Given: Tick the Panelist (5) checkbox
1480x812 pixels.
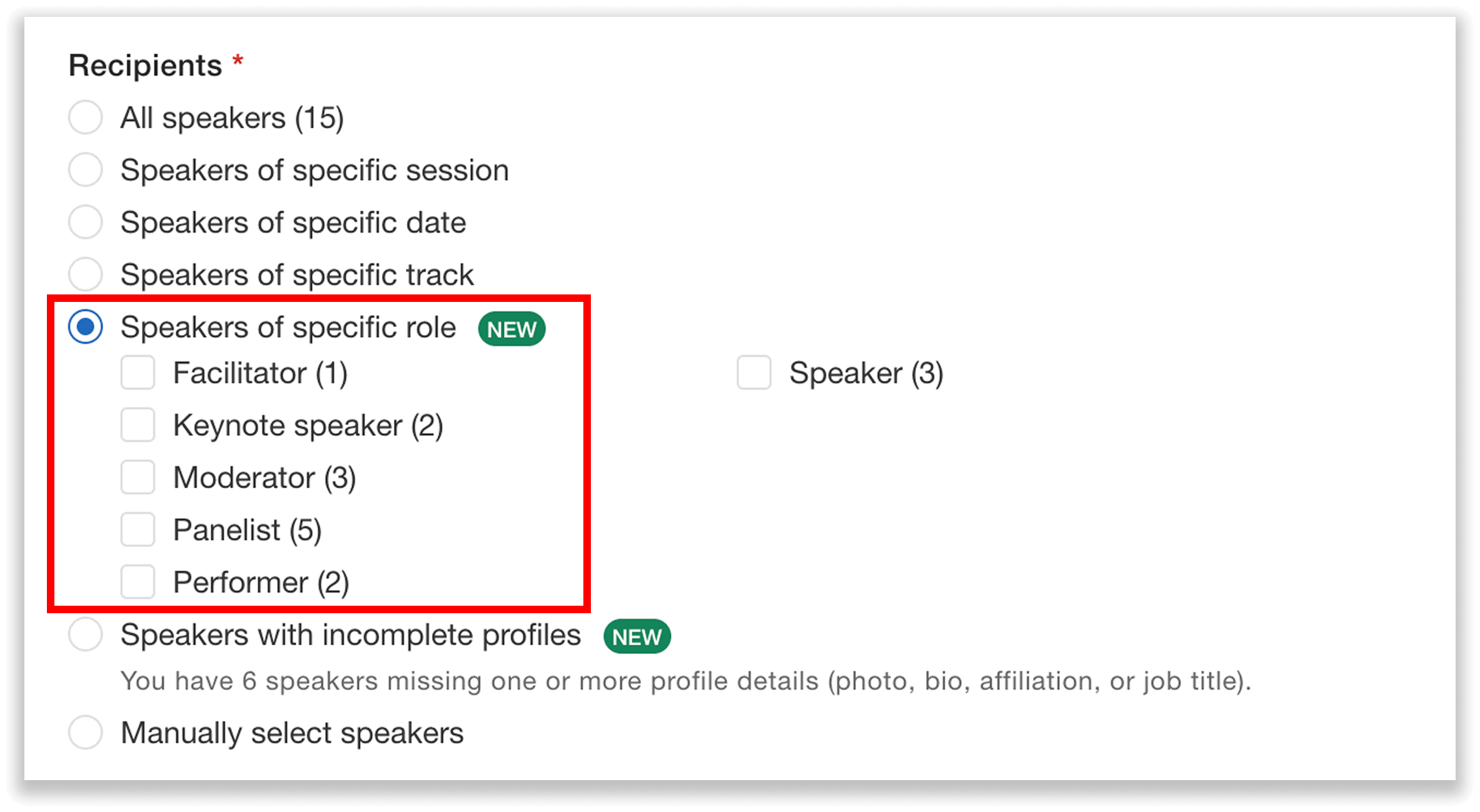Looking at the screenshot, I should click(x=138, y=529).
